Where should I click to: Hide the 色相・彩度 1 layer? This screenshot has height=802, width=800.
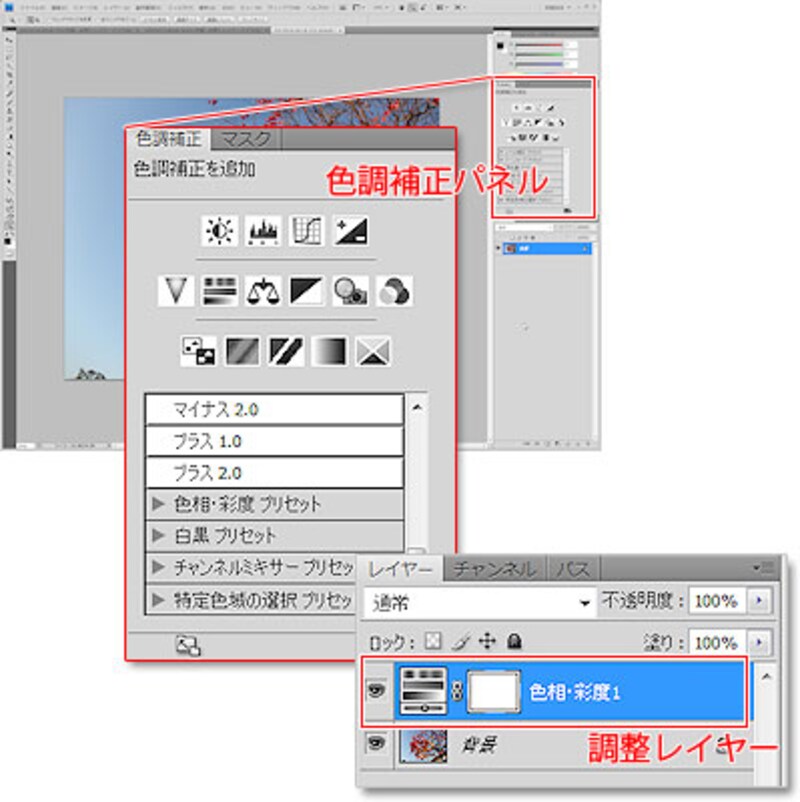(x=377, y=691)
